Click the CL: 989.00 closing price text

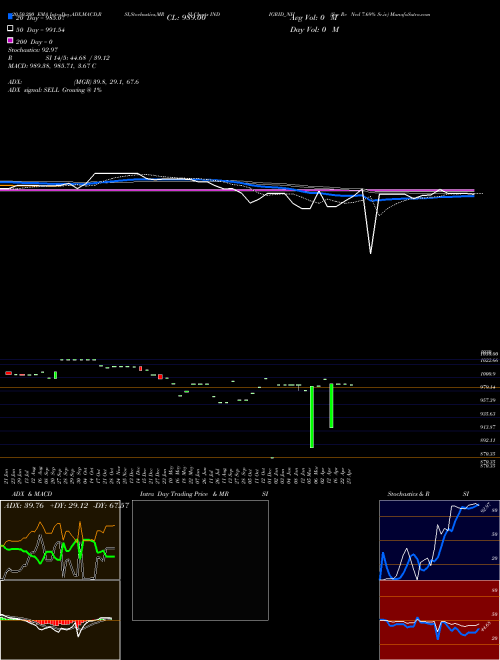point(186,18)
